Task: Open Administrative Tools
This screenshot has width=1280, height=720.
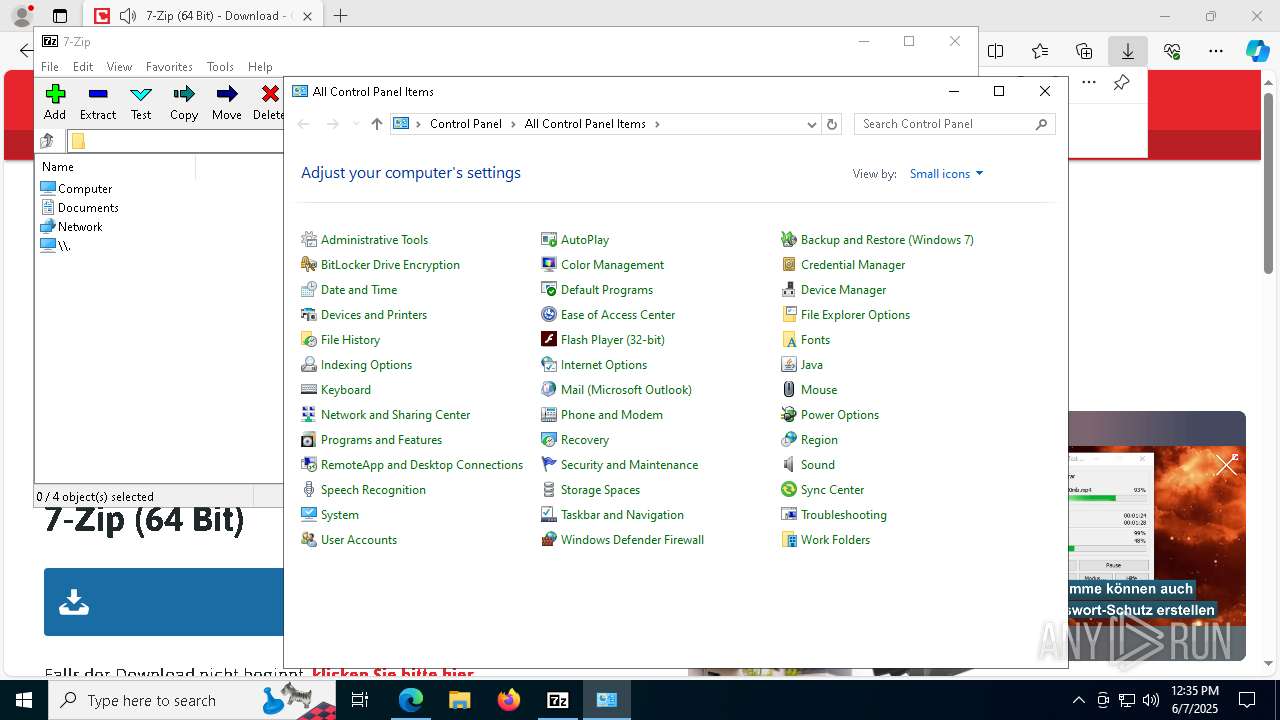Action: (374, 240)
